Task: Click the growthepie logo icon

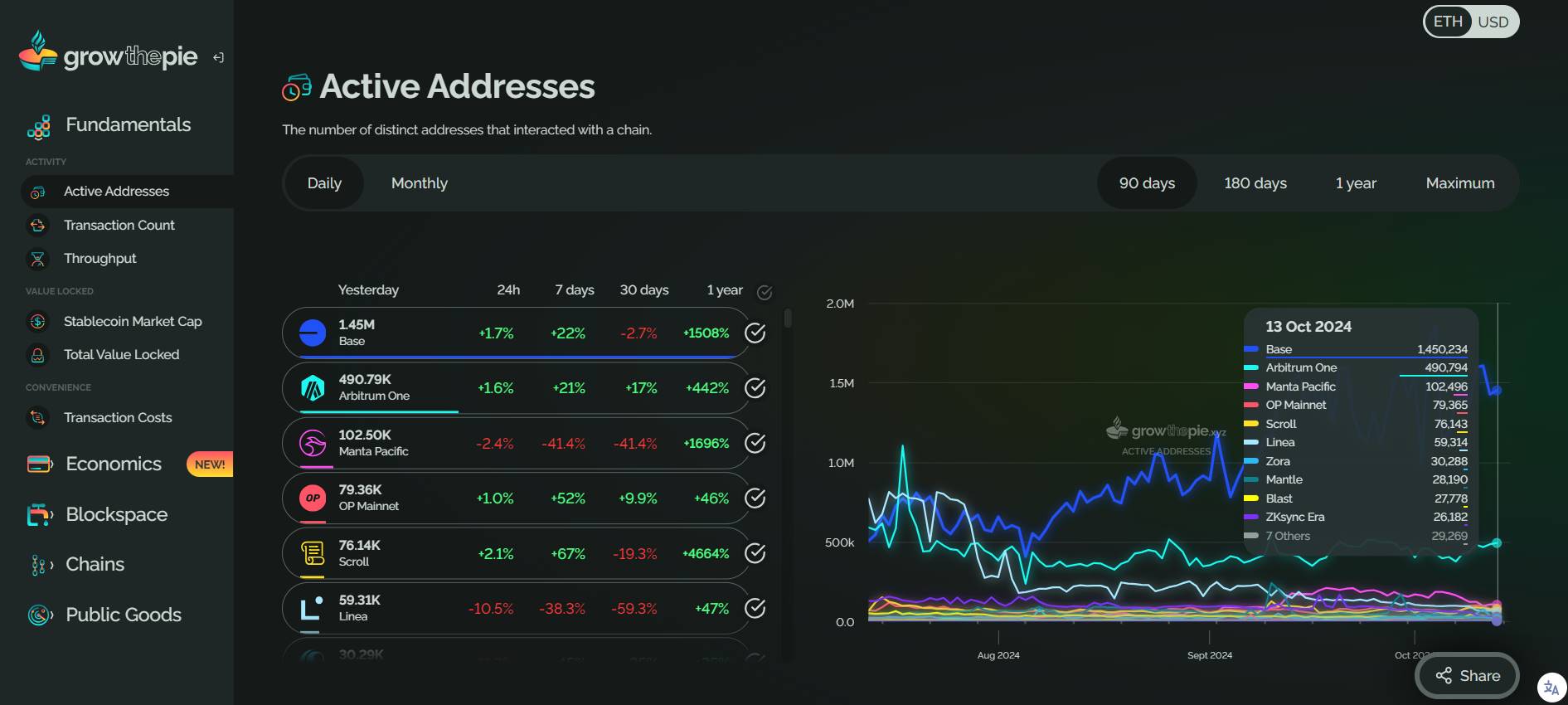Action: [x=38, y=51]
